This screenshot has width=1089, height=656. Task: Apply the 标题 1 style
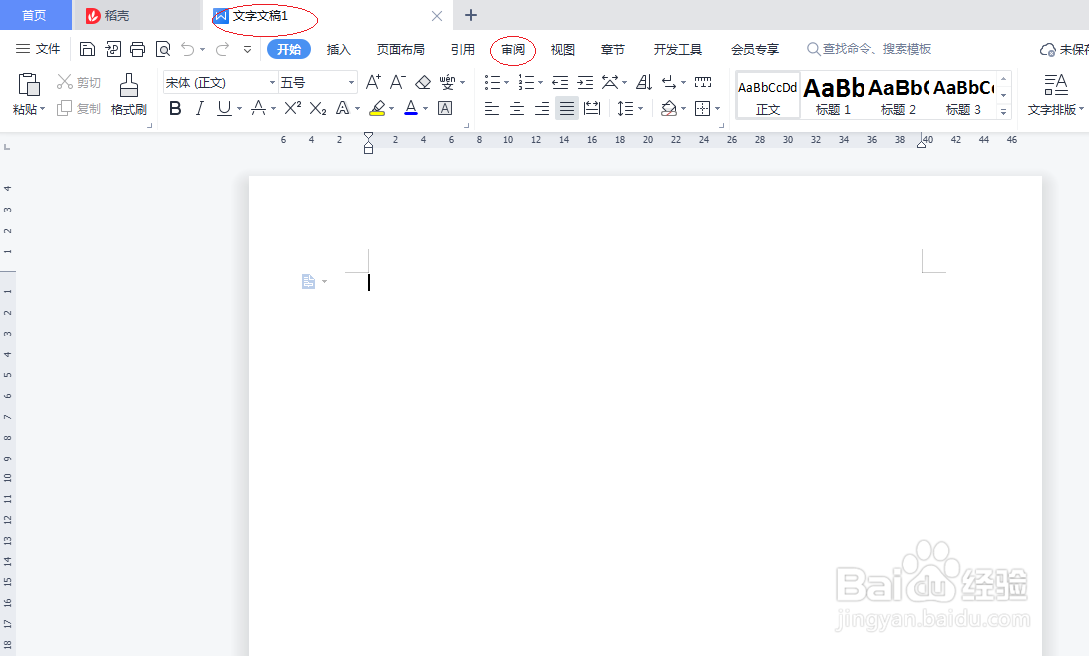[833, 95]
